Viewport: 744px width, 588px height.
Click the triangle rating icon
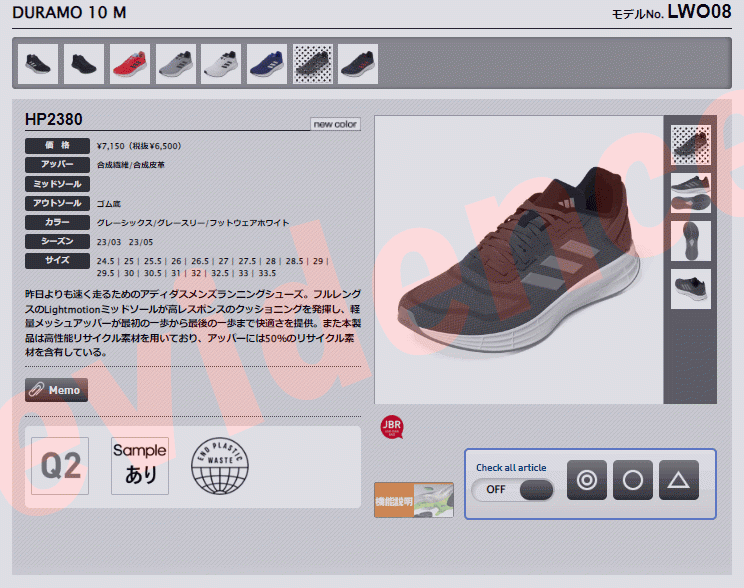679,481
